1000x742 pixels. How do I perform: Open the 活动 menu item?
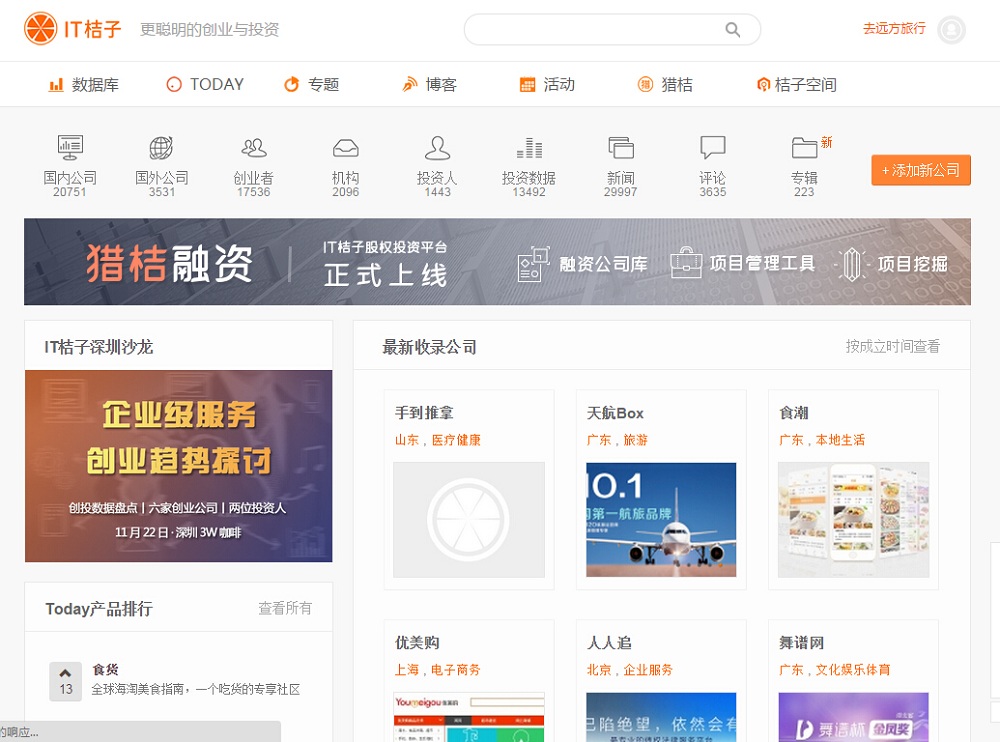547,84
